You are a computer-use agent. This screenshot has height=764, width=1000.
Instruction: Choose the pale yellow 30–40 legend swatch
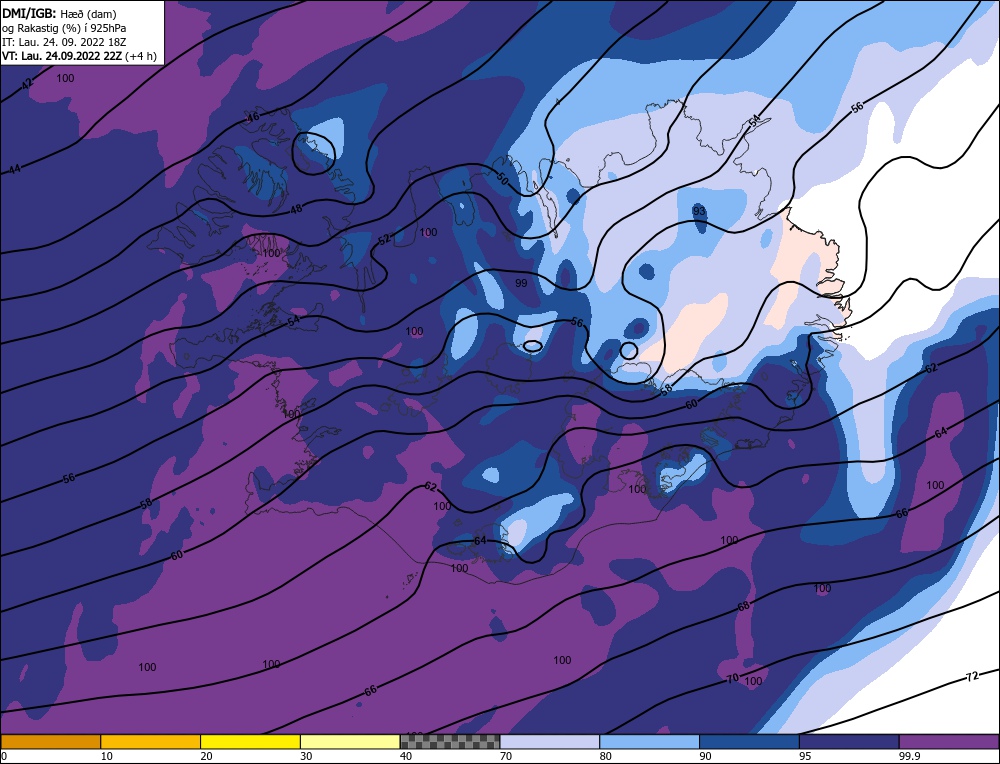[350, 742]
